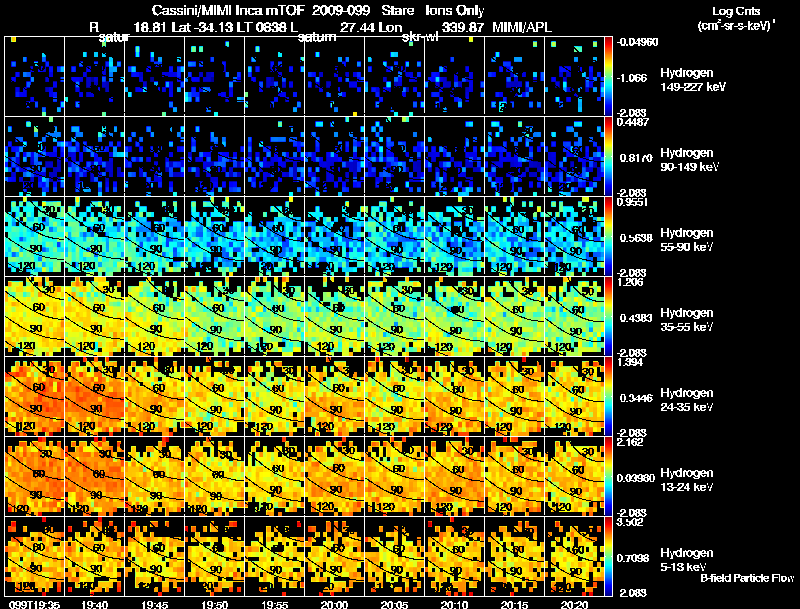Click the 20:05 time axis label

394,604
